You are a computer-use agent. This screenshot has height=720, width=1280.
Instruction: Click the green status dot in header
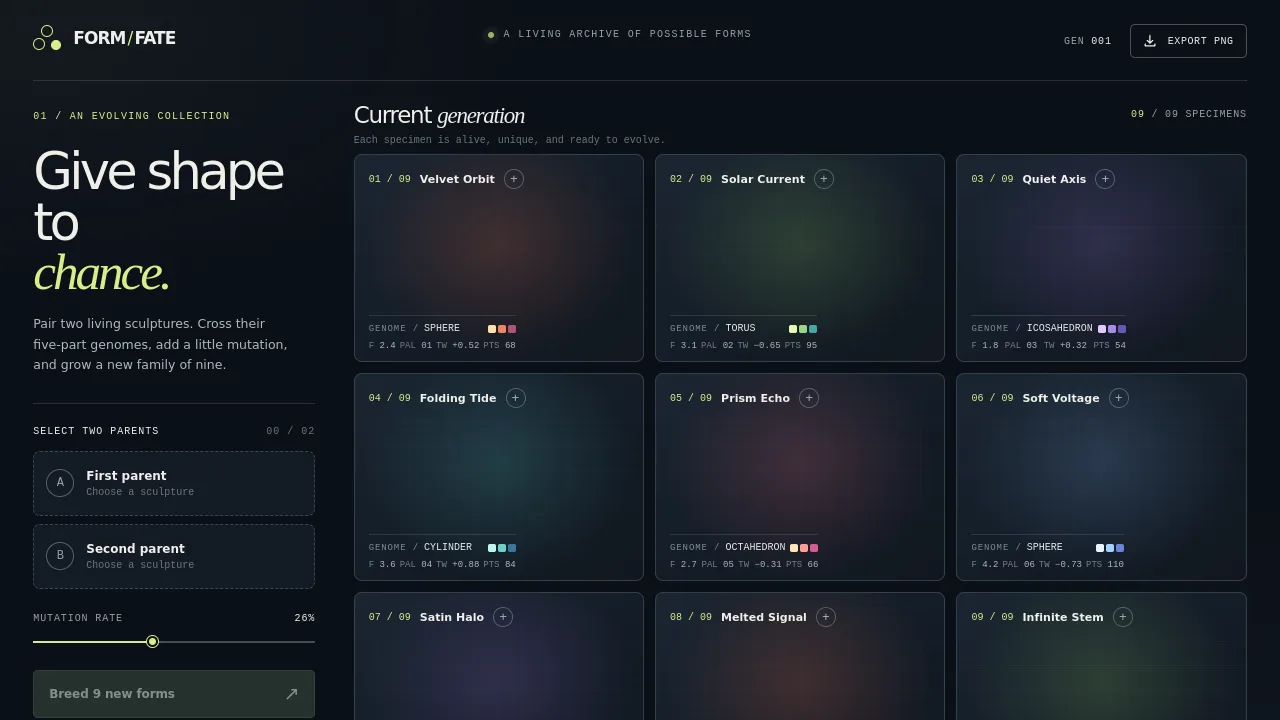pyautogui.click(x=491, y=35)
